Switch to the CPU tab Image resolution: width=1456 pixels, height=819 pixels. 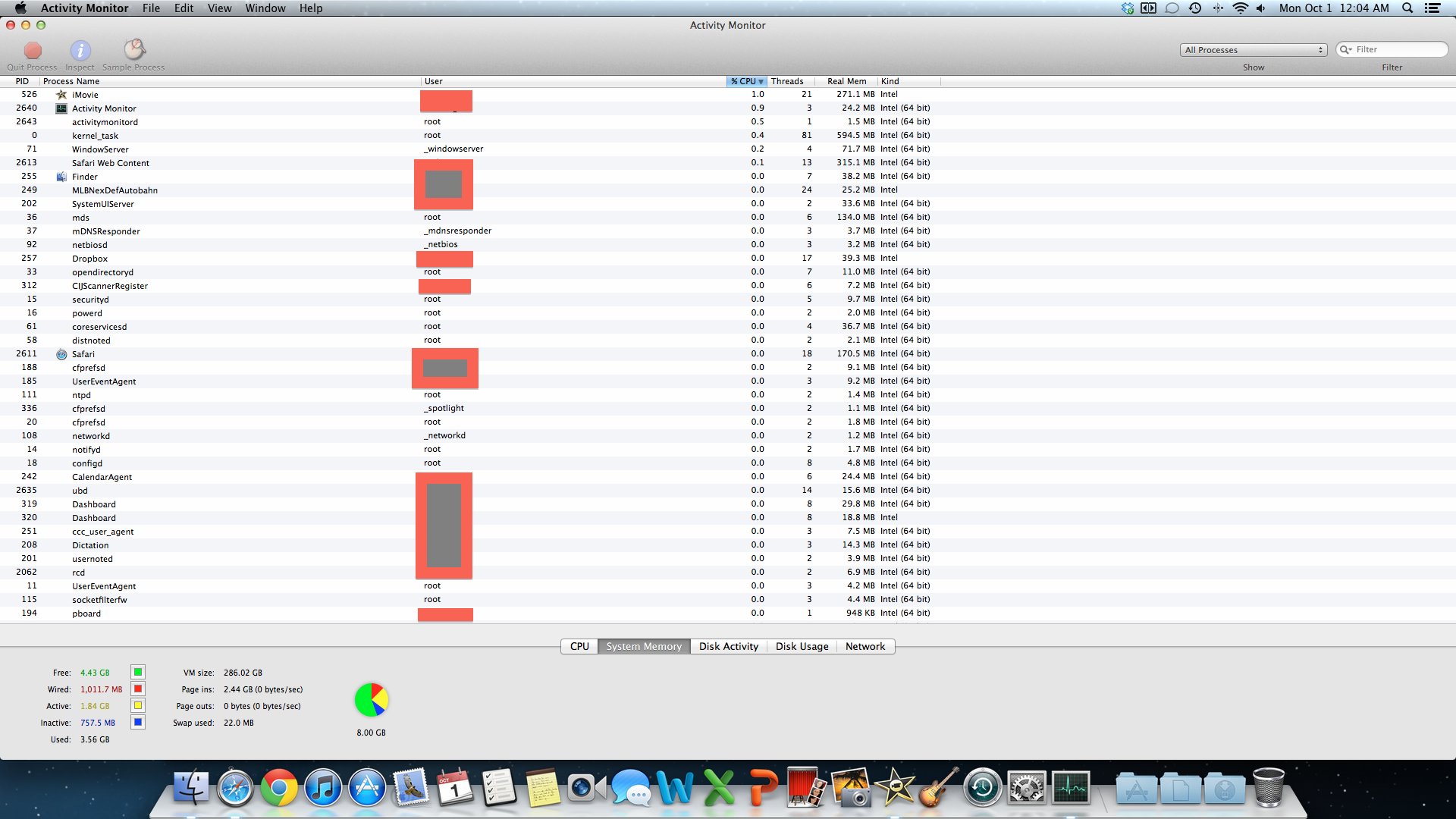[x=579, y=647]
